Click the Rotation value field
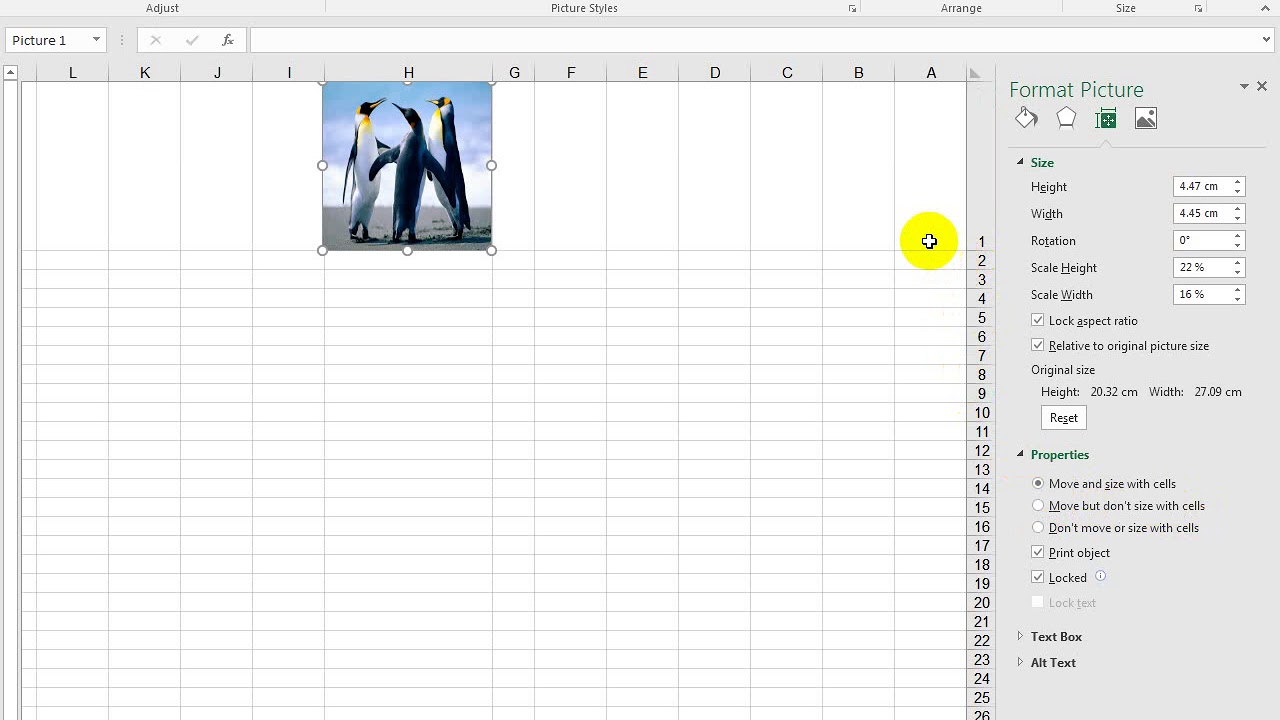Viewport: 1280px width, 720px height. (x=1202, y=240)
